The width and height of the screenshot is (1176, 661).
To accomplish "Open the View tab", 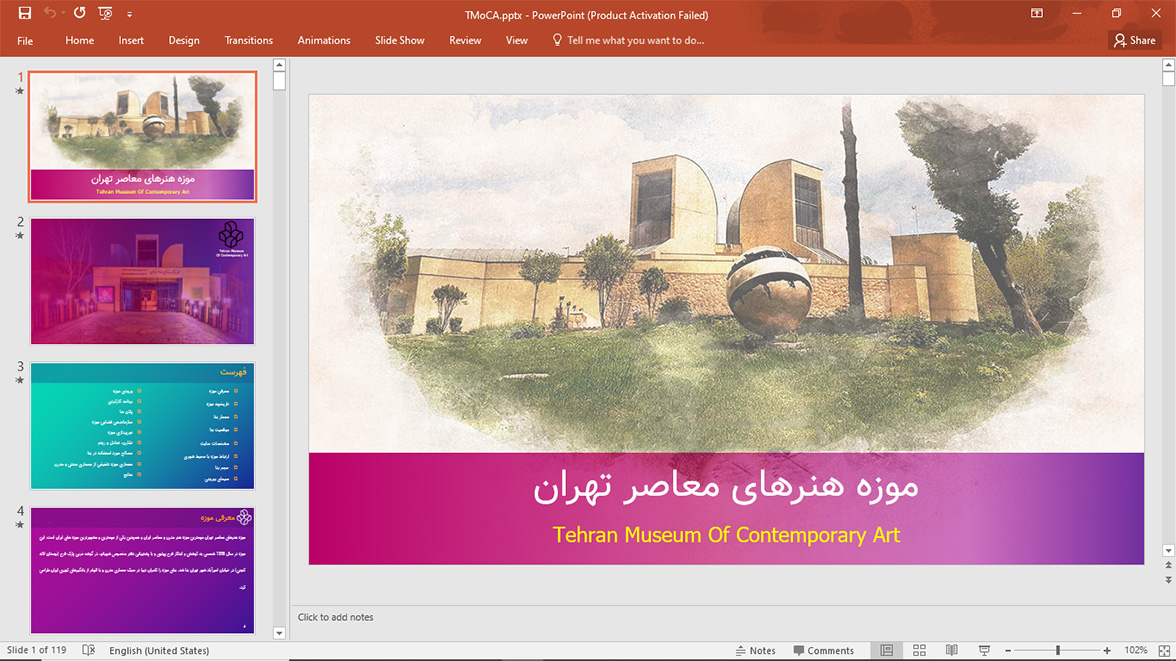I will 517,41.
